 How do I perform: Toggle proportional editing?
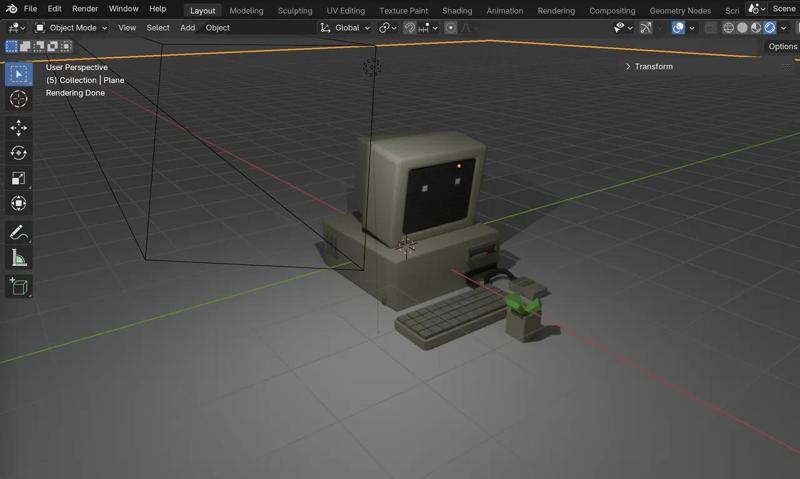point(451,28)
